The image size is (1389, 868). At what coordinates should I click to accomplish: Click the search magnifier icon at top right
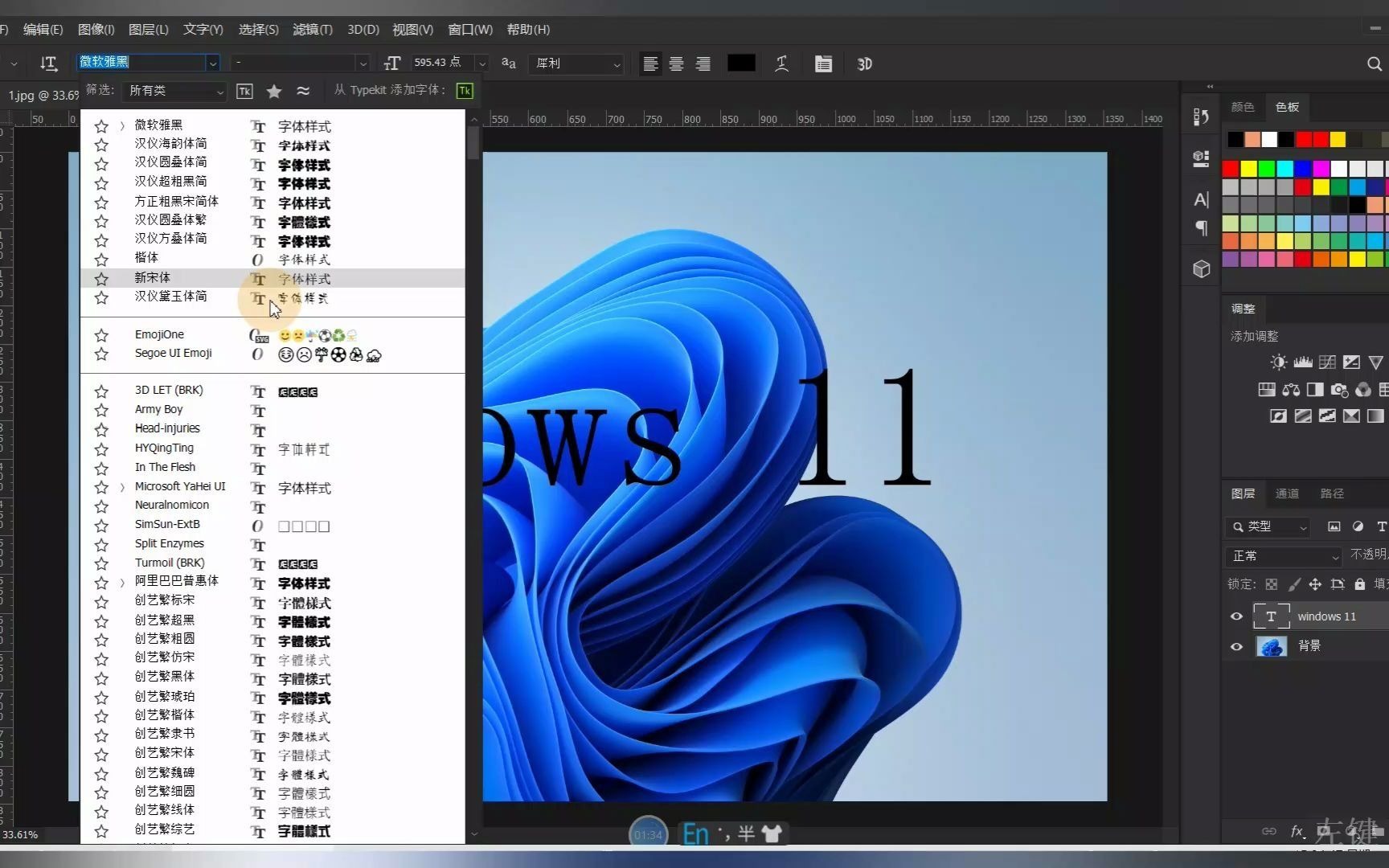coord(1375,63)
